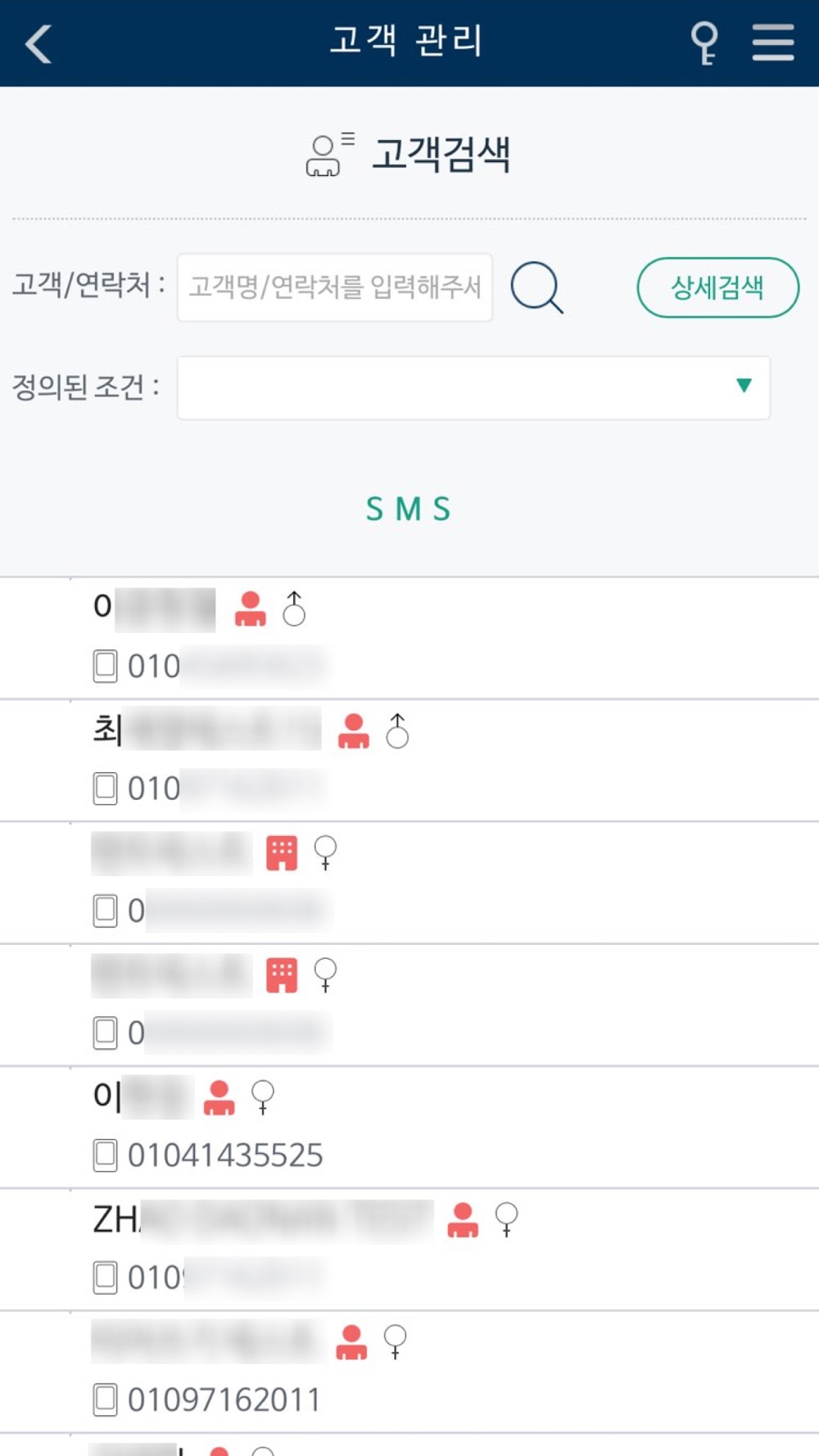Tap the SMS link
Image resolution: width=819 pixels, height=1456 pixels.
click(x=409, y=509)
